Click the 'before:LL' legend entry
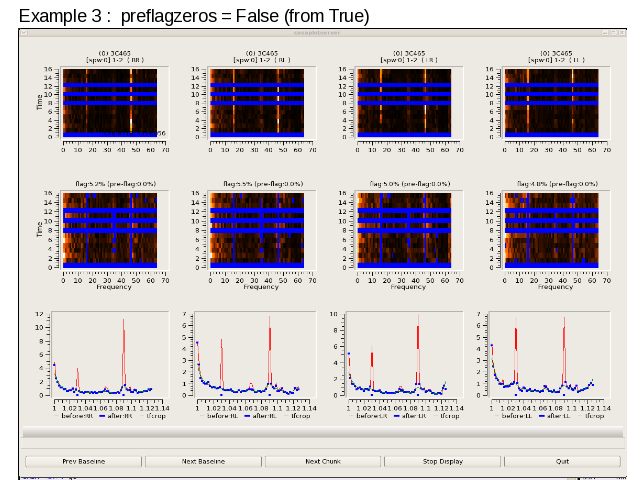Image resolution: width=640 pixels, height=480 pixels. 514,416
